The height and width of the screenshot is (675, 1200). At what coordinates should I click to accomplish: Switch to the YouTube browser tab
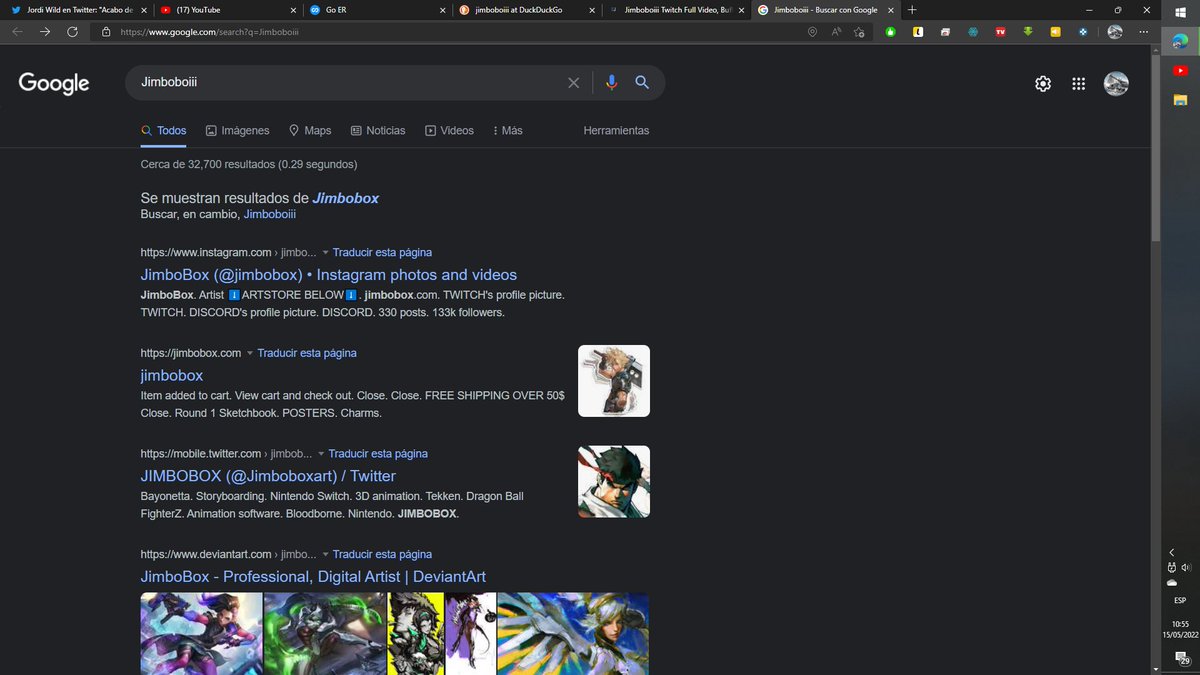coord(229,9)
